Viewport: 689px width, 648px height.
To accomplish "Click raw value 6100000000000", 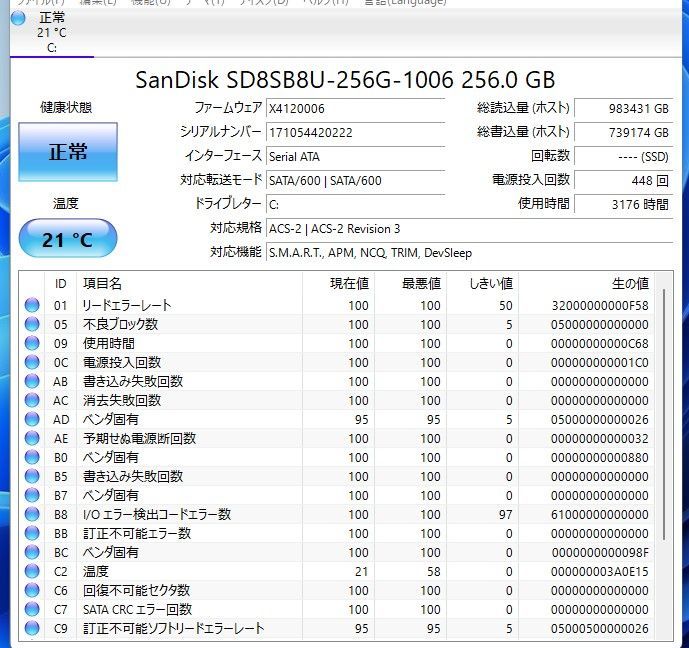I will pyautogui.click(x=600, y=514).
